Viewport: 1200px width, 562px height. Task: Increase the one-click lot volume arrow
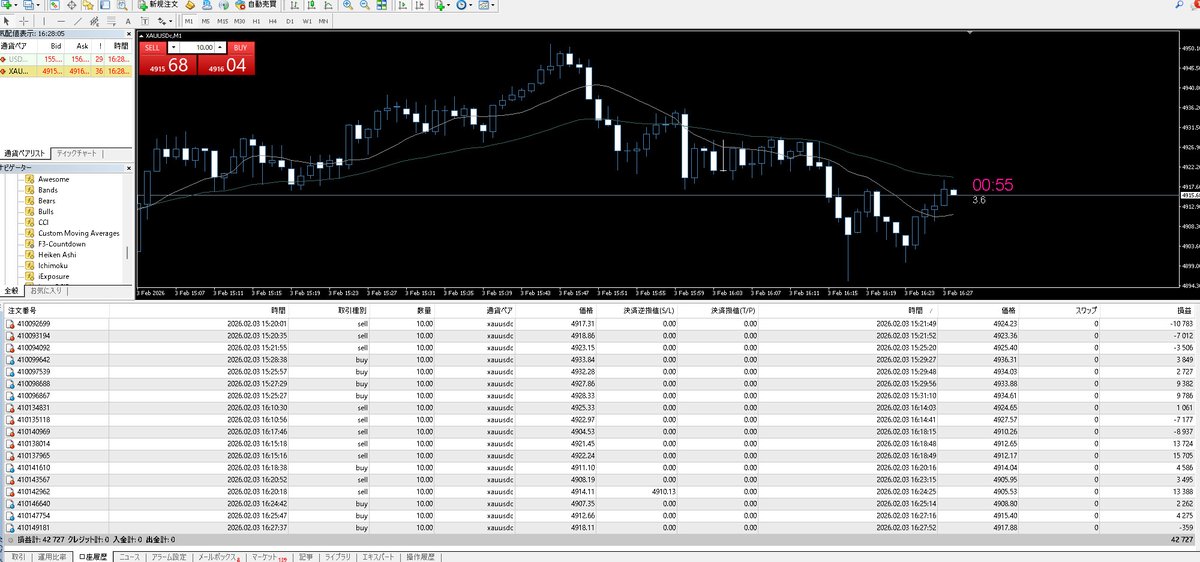tap(220, 47)
